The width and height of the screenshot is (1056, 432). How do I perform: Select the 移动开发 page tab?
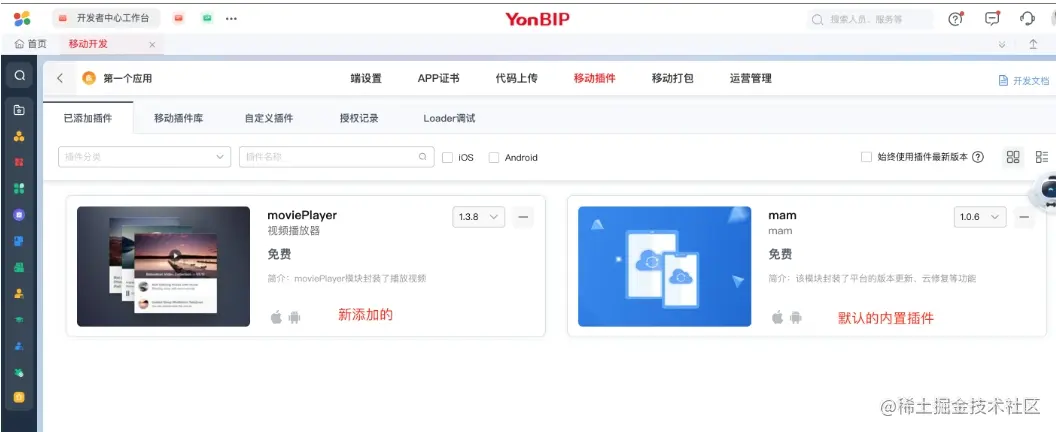pos(88,44)
